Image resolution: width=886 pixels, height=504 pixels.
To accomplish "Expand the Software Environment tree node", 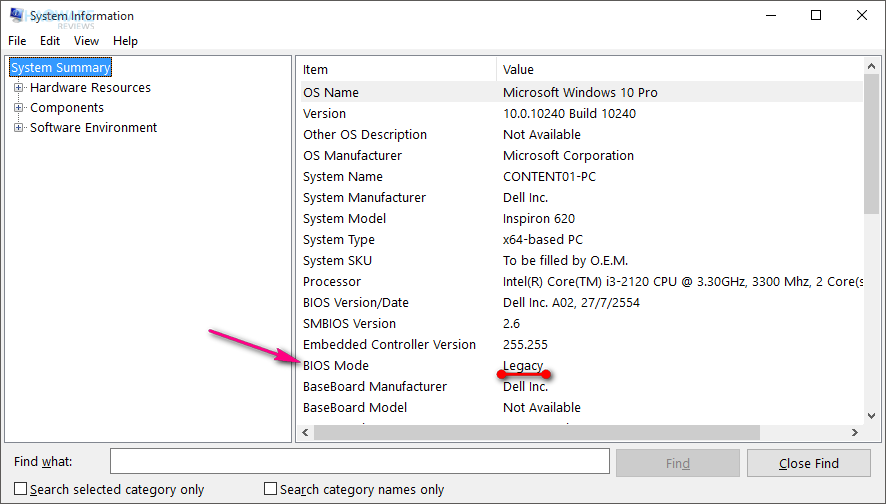I will pos(18,128).
